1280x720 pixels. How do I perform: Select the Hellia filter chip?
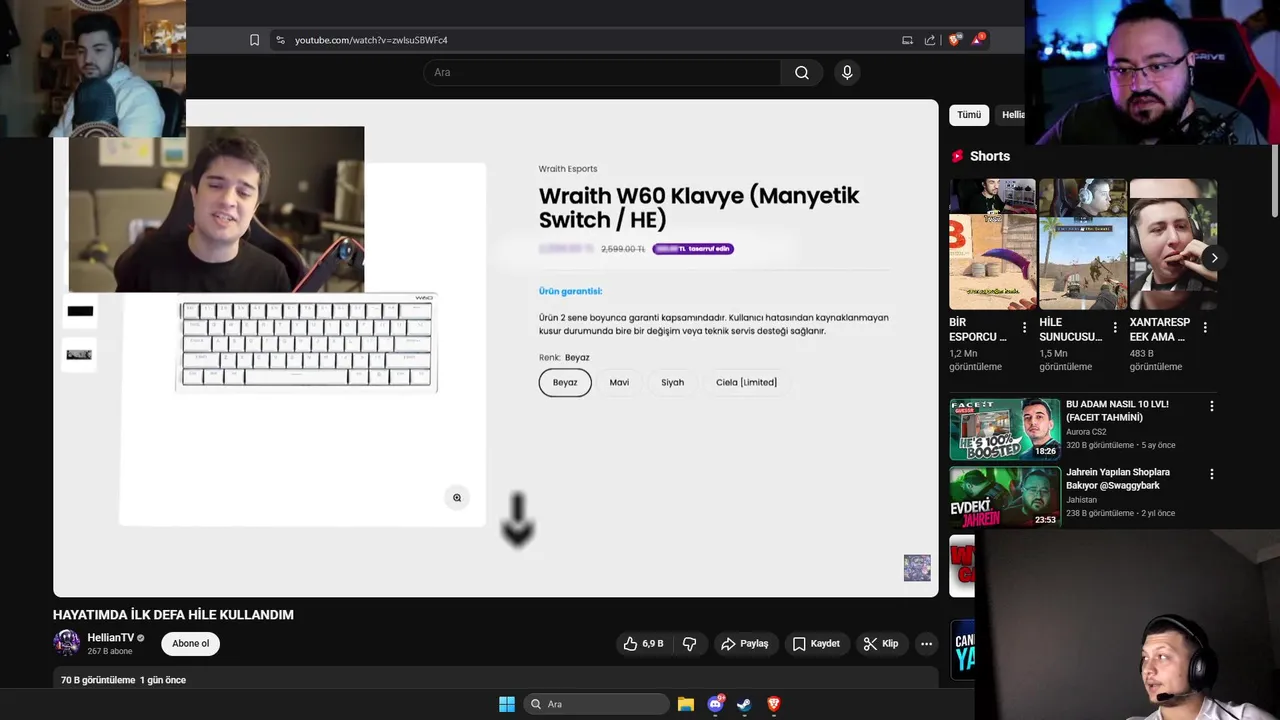click(x=1012, y=115)
